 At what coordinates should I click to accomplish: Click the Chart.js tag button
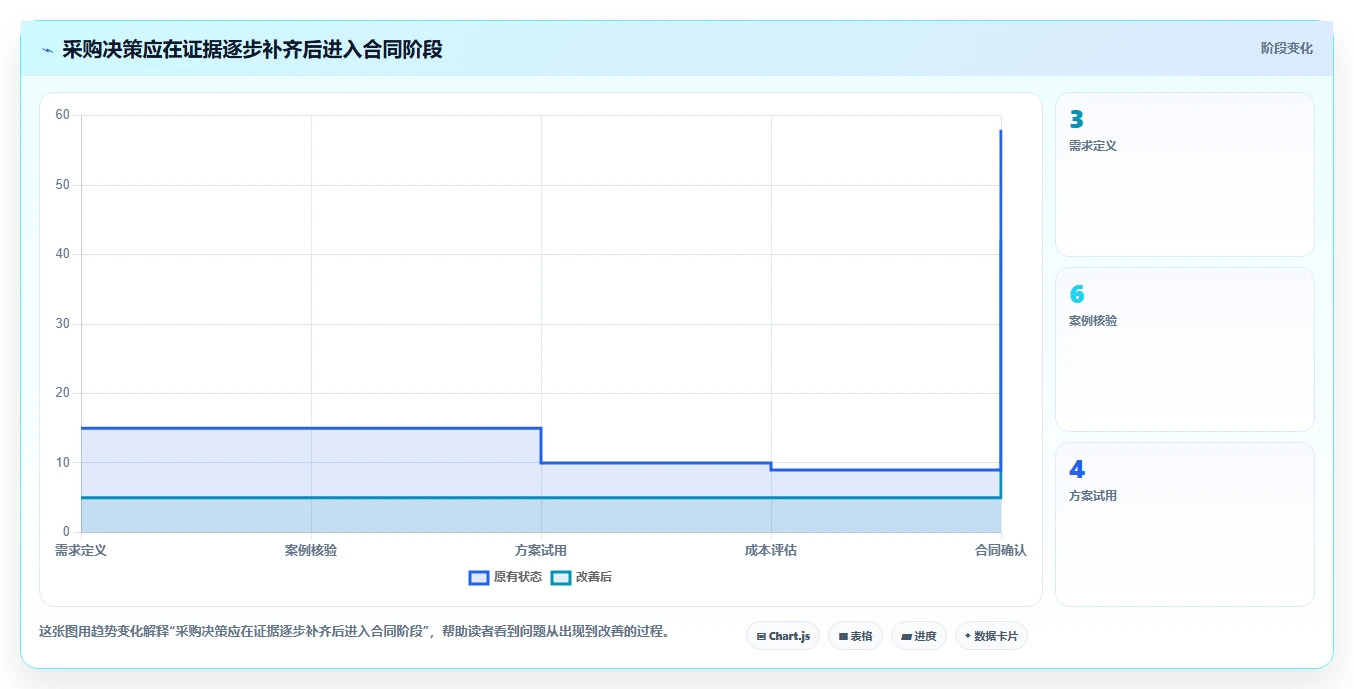click(783, 636)
